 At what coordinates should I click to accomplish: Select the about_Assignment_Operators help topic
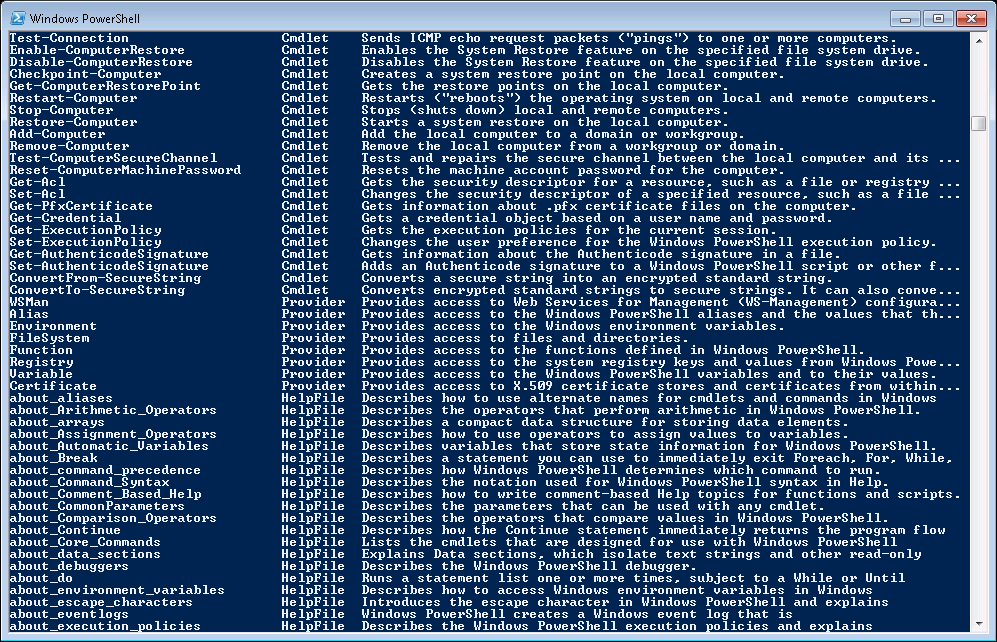click(x=113, y=434)
